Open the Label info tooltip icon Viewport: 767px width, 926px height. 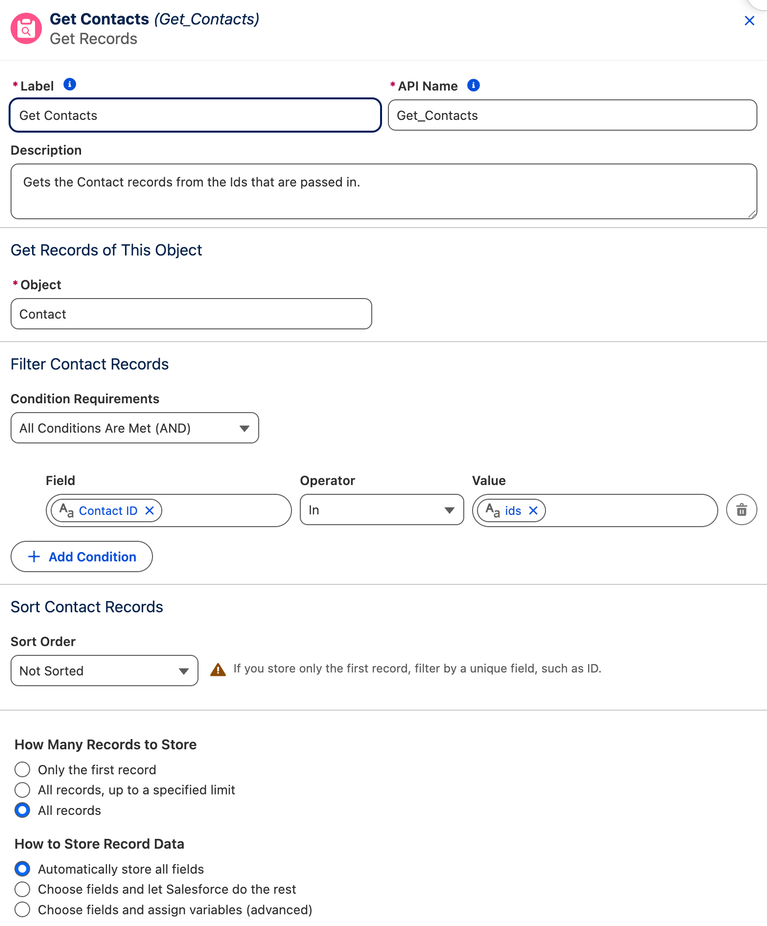tap(70, 84)
